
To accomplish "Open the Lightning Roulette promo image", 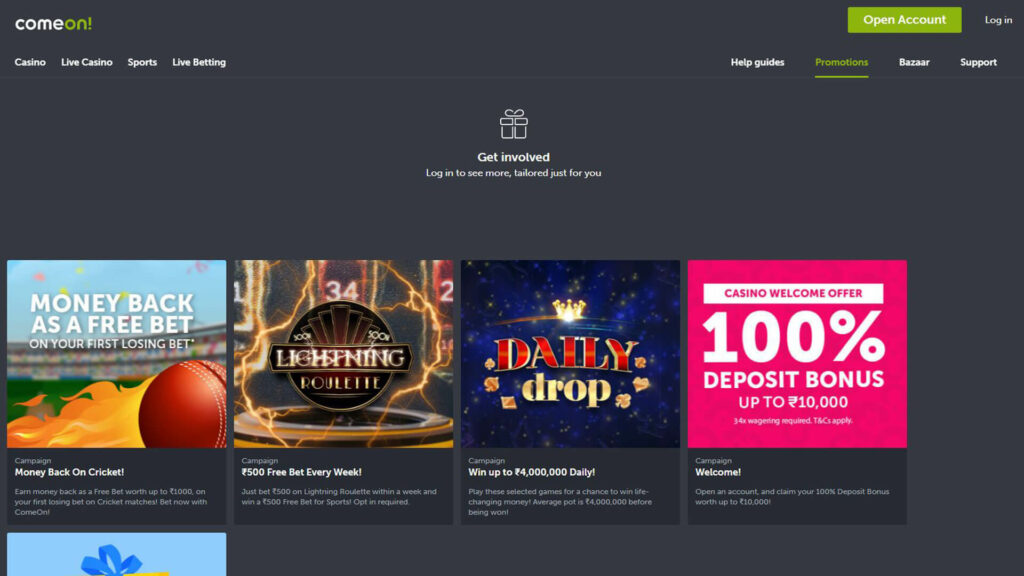I will pos(344,354).
